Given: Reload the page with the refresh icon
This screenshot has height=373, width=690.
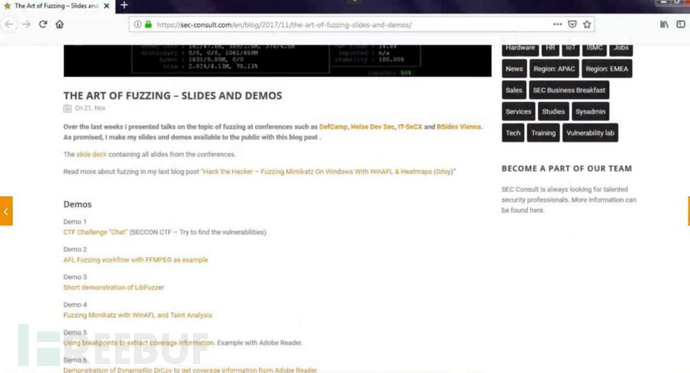Looking at the screenshot, I should tap(43, 24).
